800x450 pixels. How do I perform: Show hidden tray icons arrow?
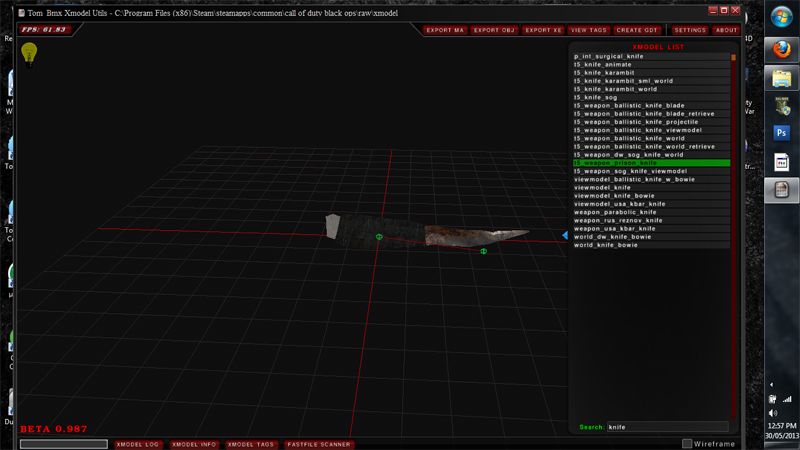coord(771,385)
